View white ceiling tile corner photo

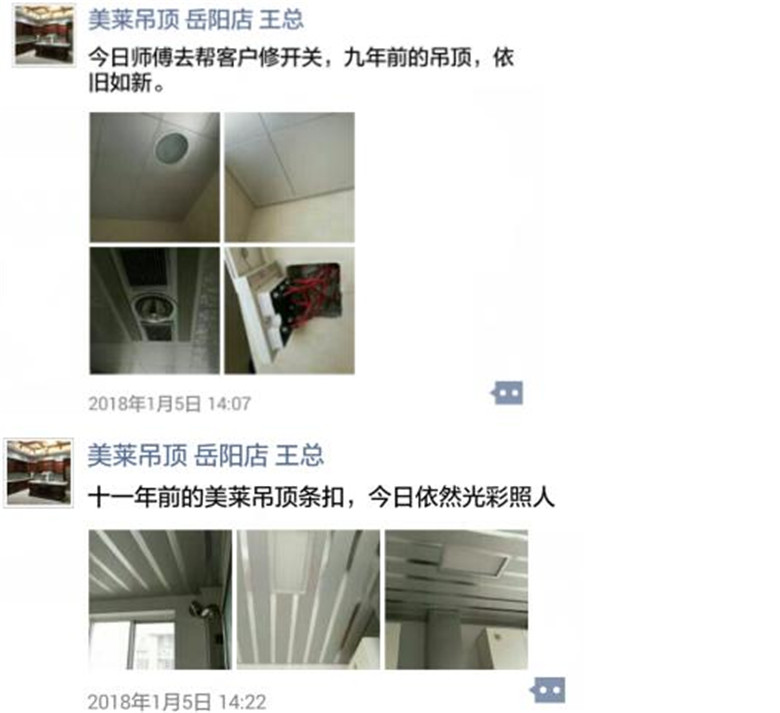tap(290, 177)
